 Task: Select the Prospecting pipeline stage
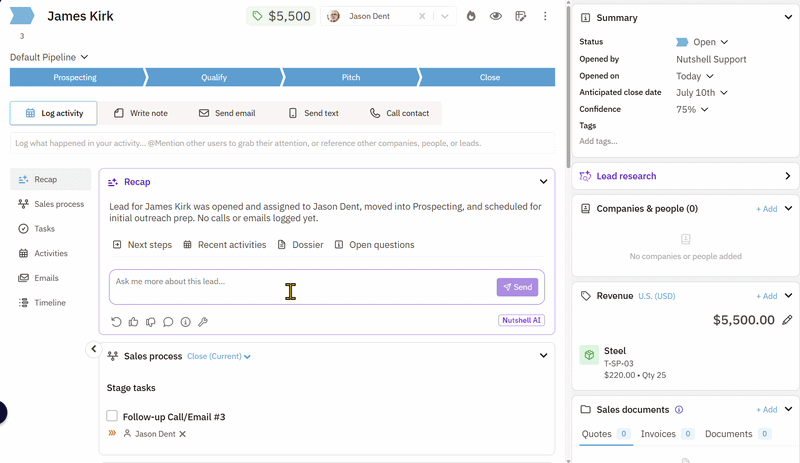pos(75,78)
